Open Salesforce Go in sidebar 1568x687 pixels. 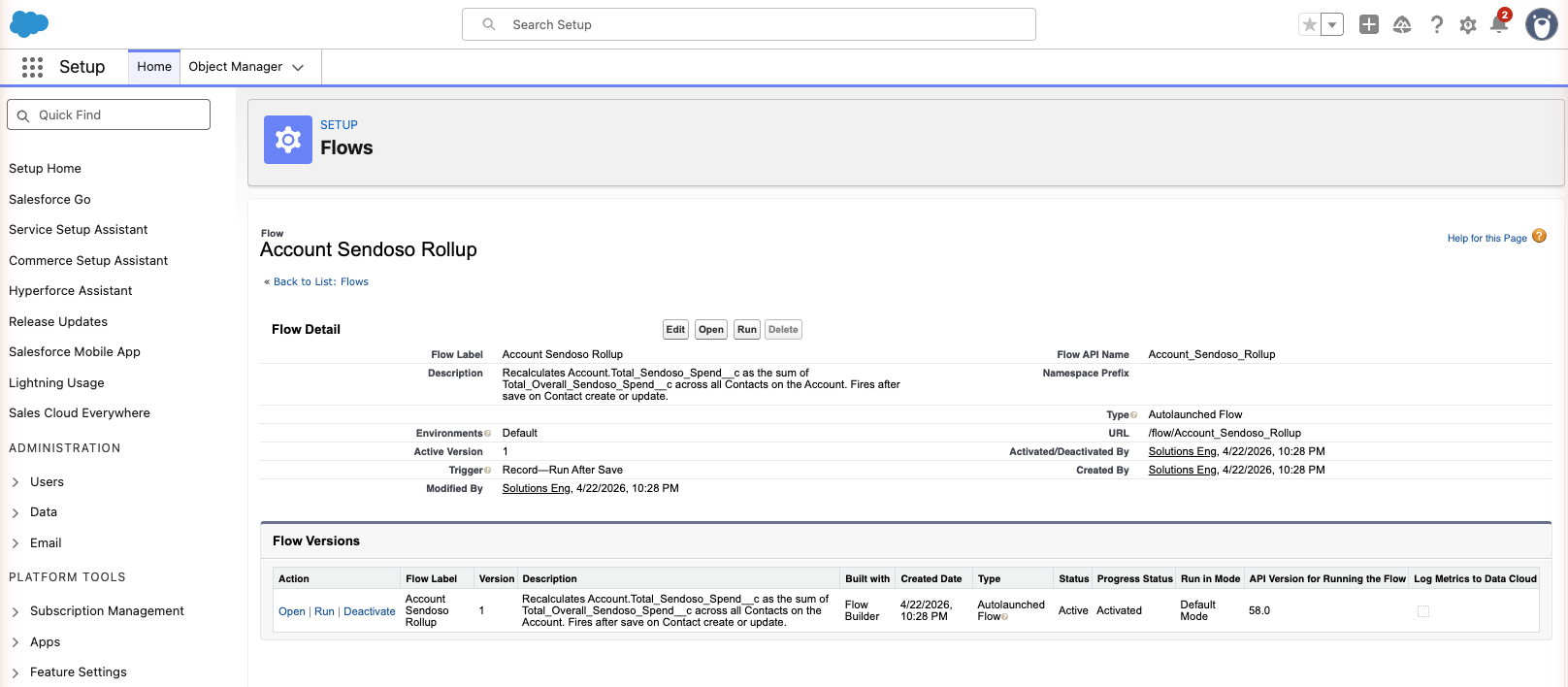tap(49, 199)
